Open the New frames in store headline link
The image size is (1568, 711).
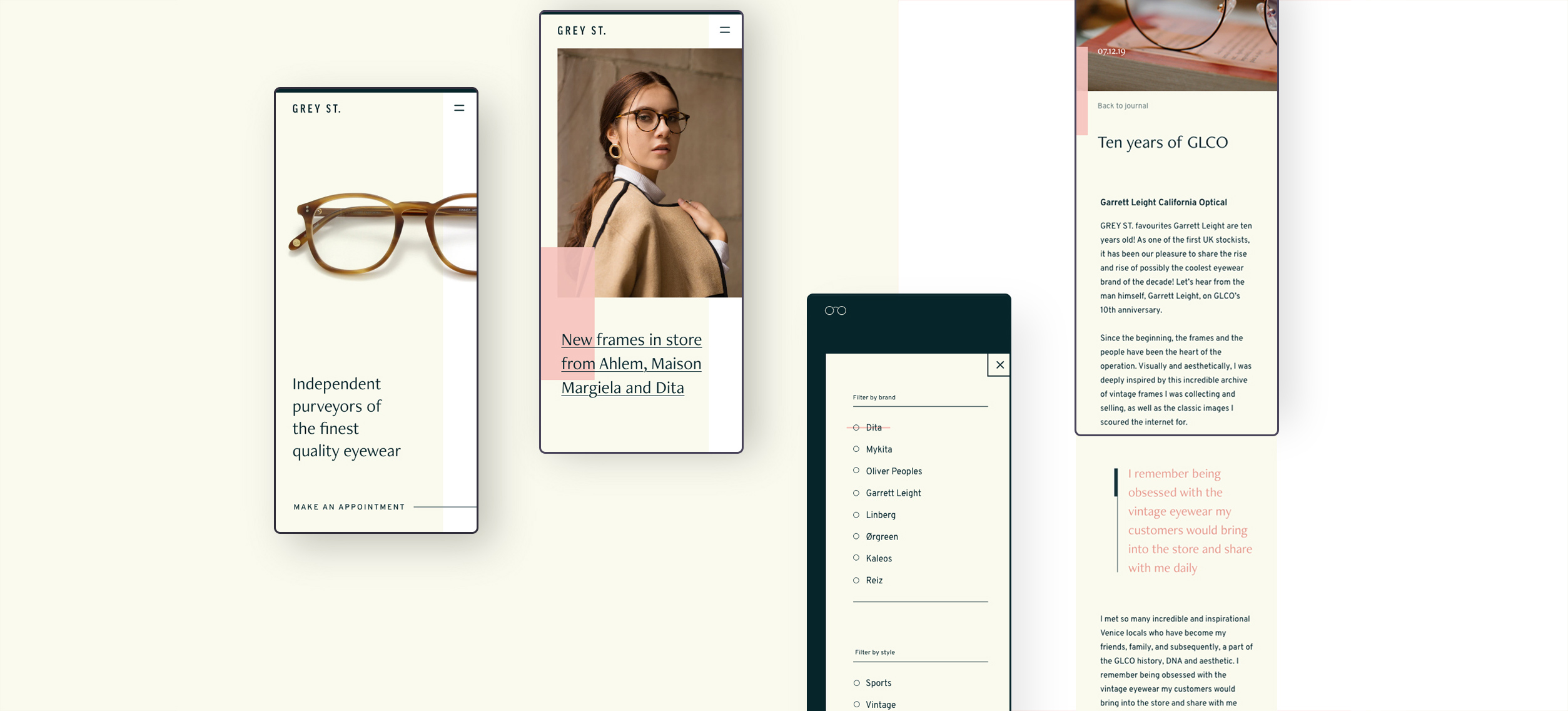pos(631,364)
